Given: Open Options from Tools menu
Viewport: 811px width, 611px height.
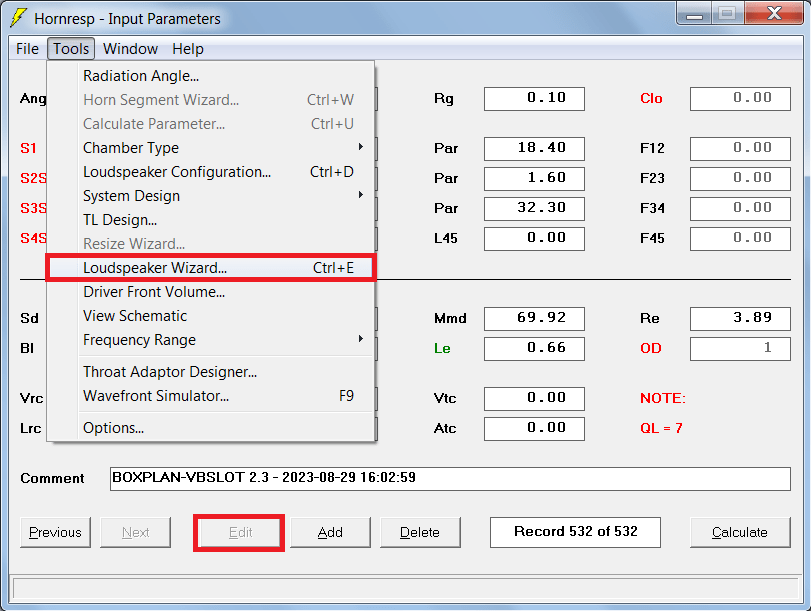Looking at the screenshot, I should click(x=211, y=428).
